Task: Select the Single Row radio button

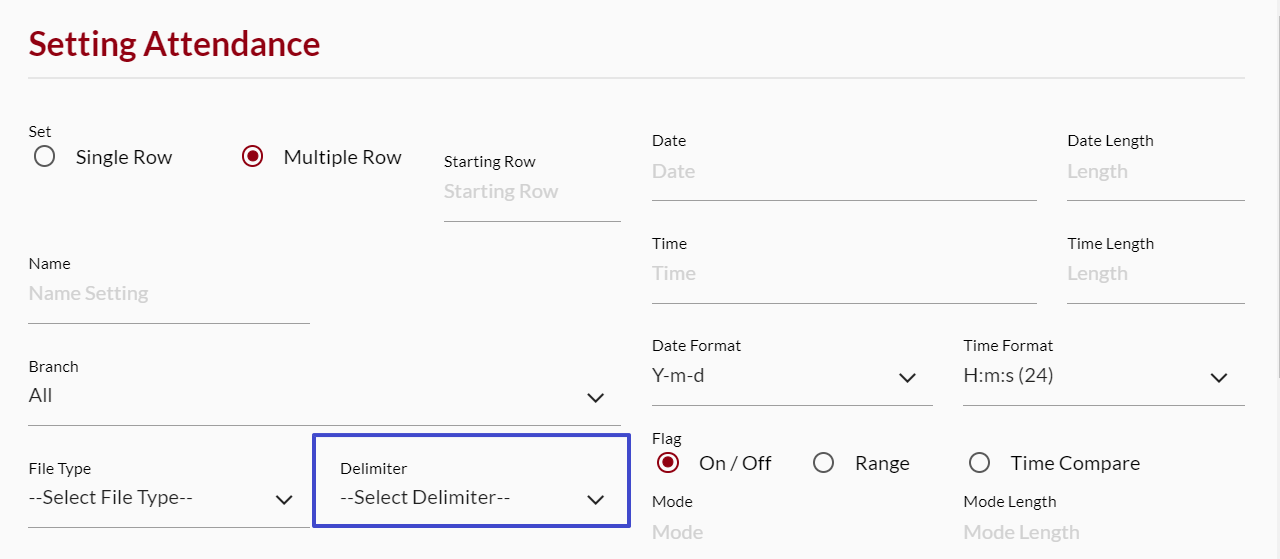Action: 44,157
